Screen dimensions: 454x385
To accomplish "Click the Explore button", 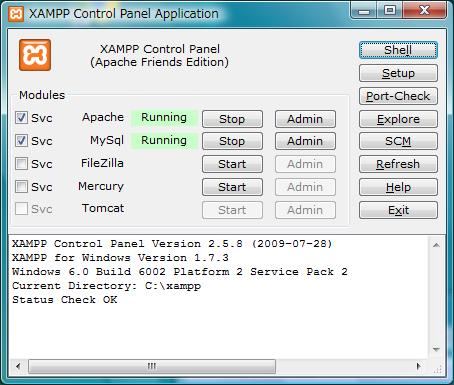I will point(398,119).
